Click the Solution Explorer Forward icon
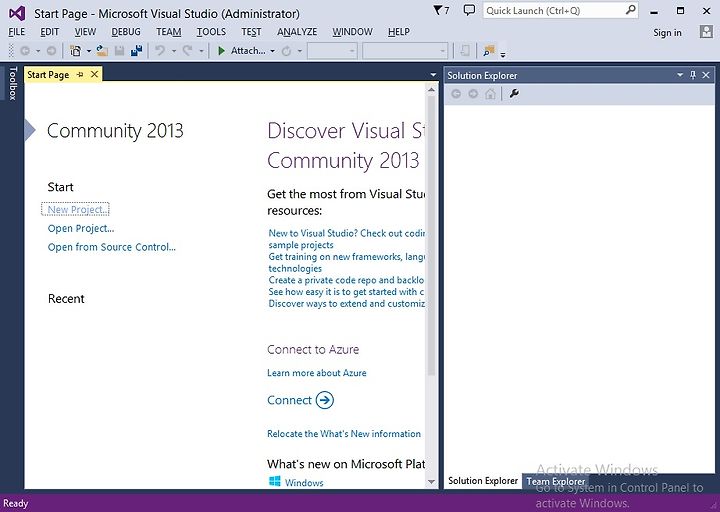The image size is (720, 512). (473, 94)
